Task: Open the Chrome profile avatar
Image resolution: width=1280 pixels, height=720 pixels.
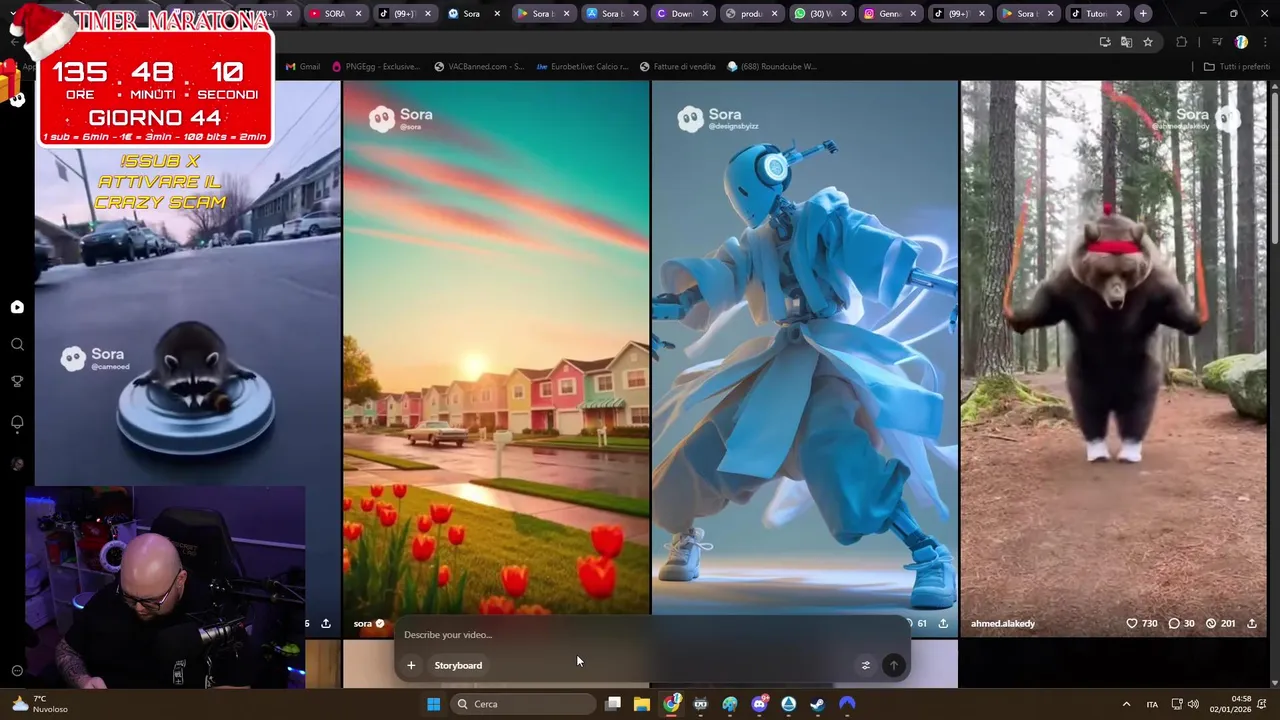Action: pyautogui.click(x=1241, y=42)
